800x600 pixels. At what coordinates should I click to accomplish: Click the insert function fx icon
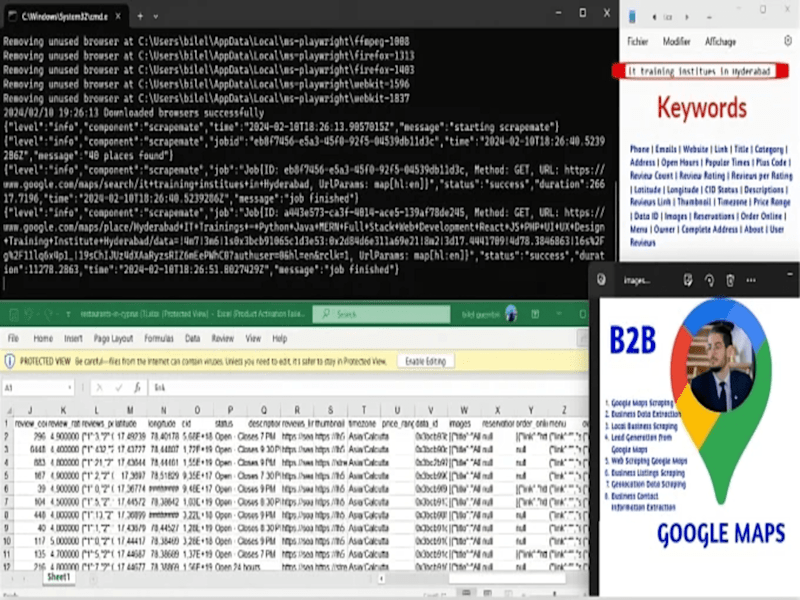[137, 388]
